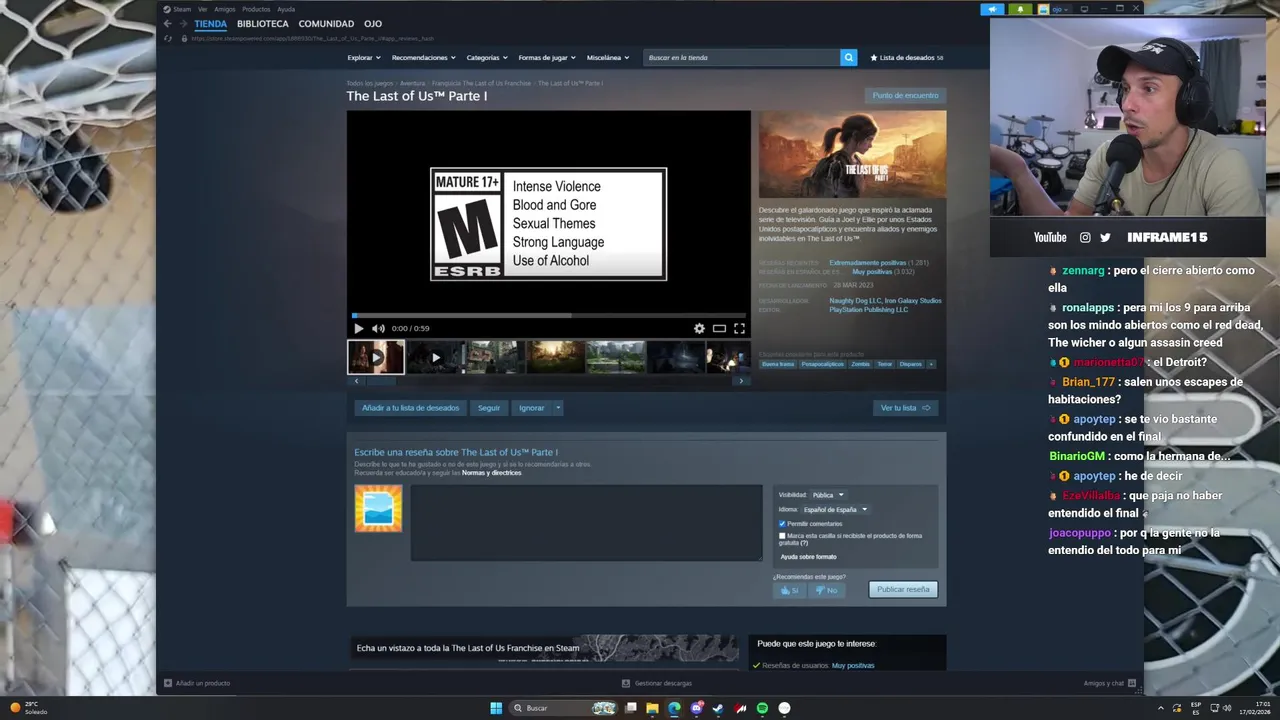The width and height of the screenshot is (1280, 720).
Task: Open Naughty Dog LLC developer link
Action: (855, 301)
